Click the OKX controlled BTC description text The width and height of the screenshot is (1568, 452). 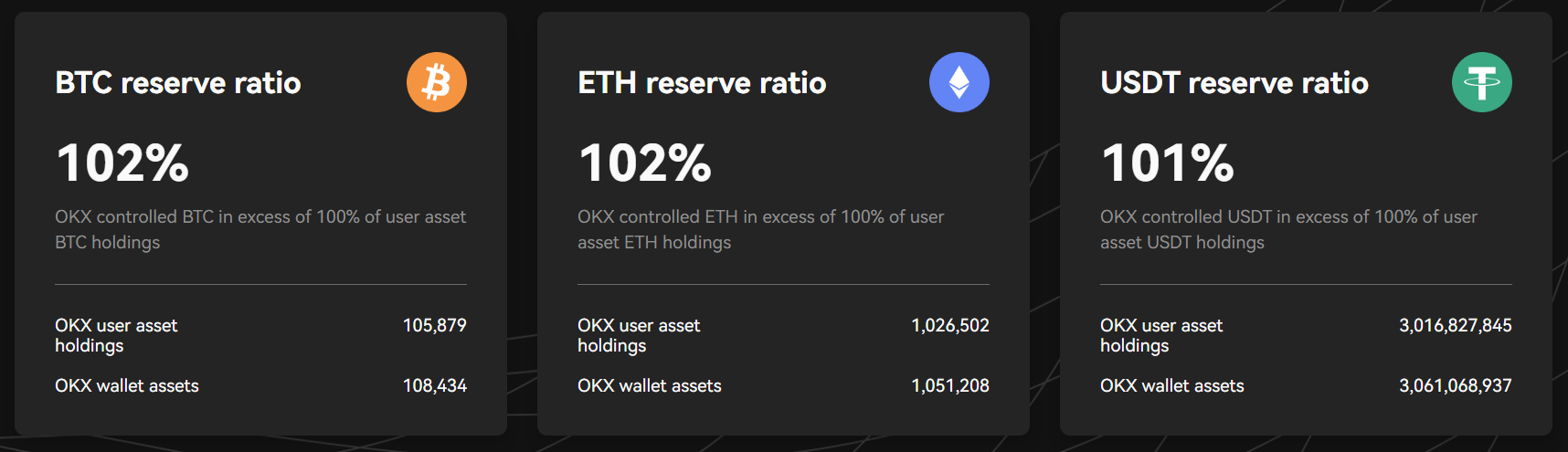pyautogui.click(x=260, y=229)
